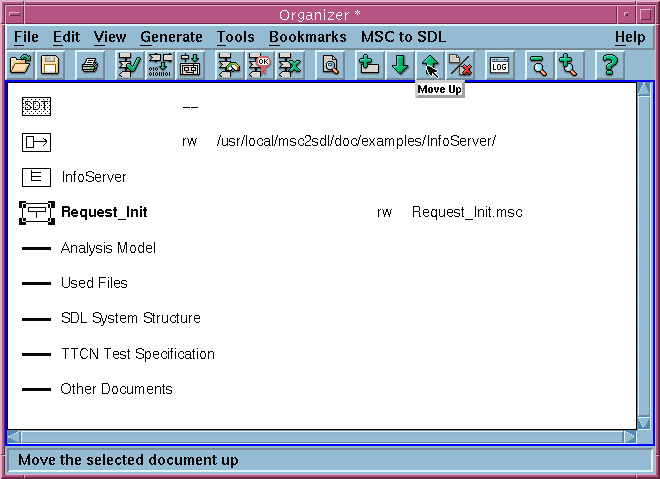The height and width of the screenshot is (479, 660).
Task: Click the window minimize button of Organizer
Action: [626, 15]
